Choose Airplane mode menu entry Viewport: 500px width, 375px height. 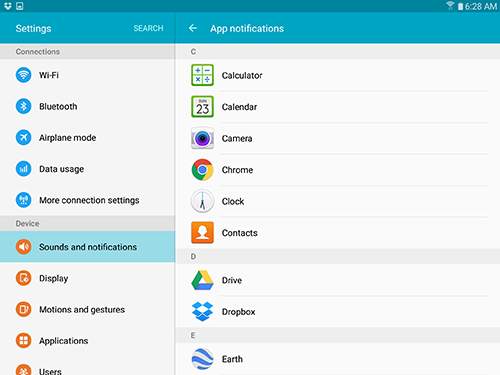[87, 138]
